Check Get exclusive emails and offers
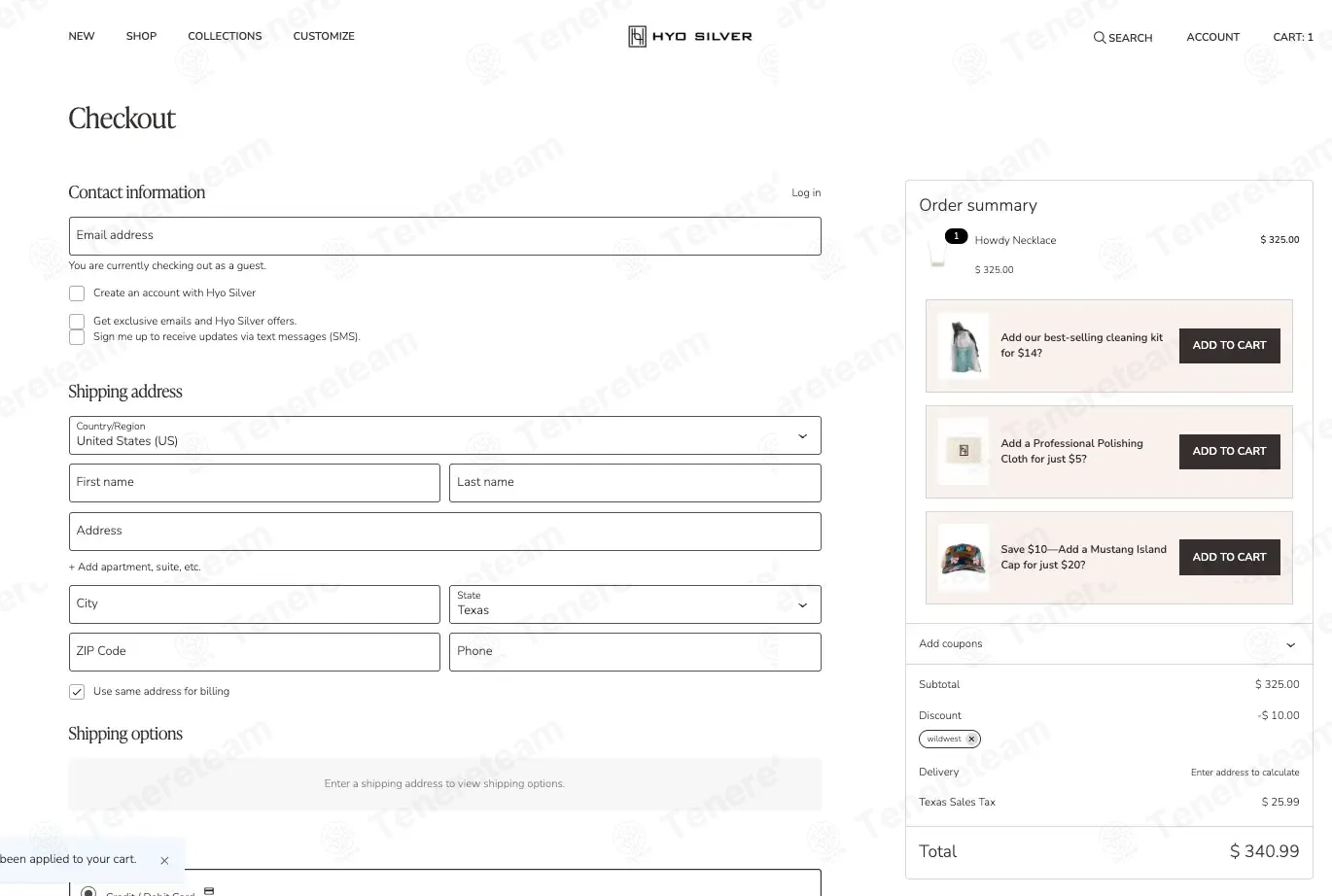Screen dimensions: 1332x896 point(77,321)
